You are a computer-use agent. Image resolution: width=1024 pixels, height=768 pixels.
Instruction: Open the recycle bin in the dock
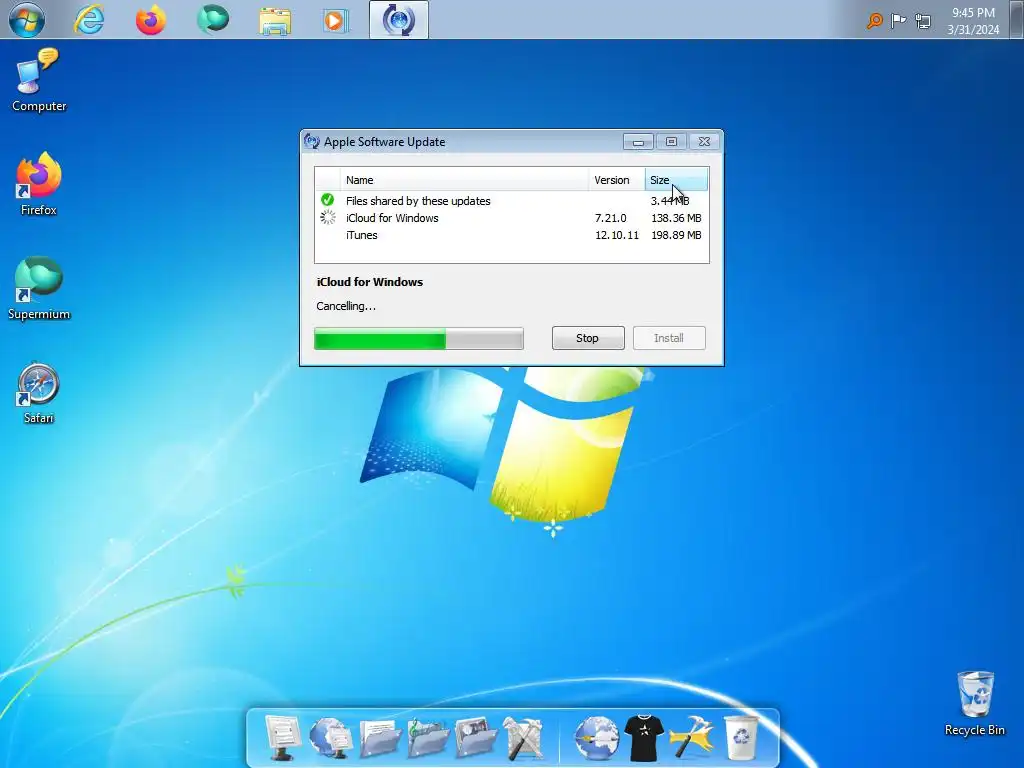click(741, 738)
